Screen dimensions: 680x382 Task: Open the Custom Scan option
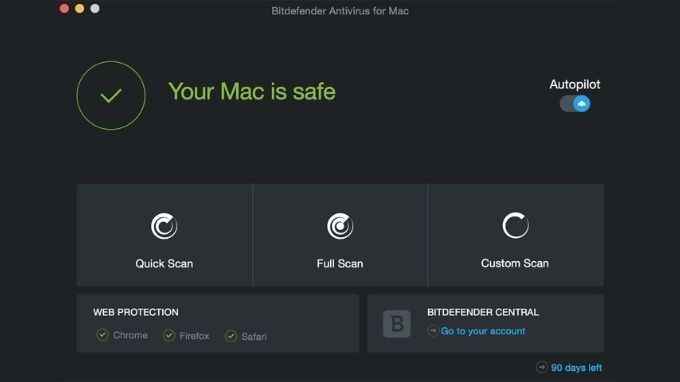tap(516, 235)
